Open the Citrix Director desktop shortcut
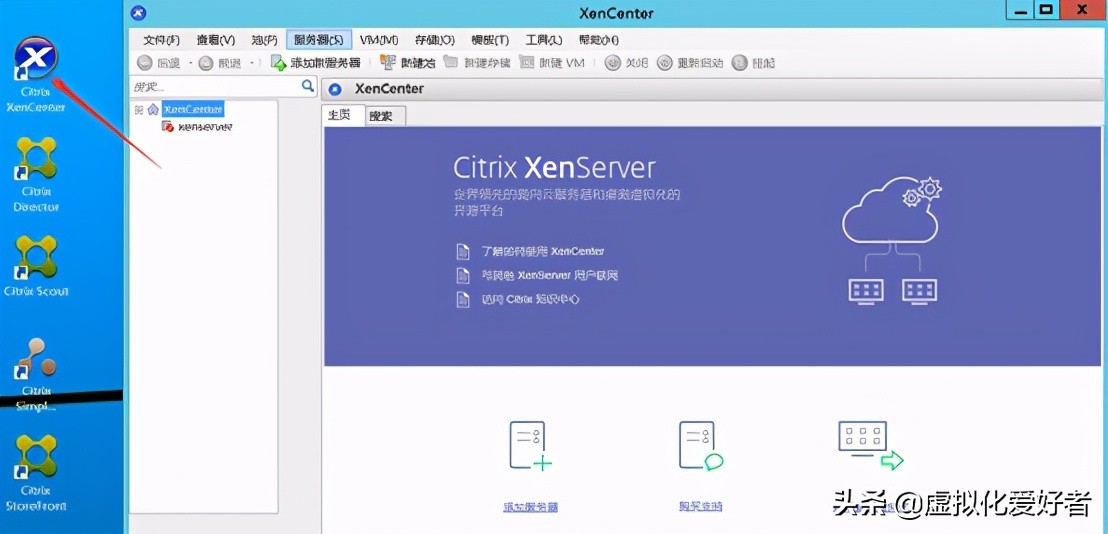 point(35,174)
